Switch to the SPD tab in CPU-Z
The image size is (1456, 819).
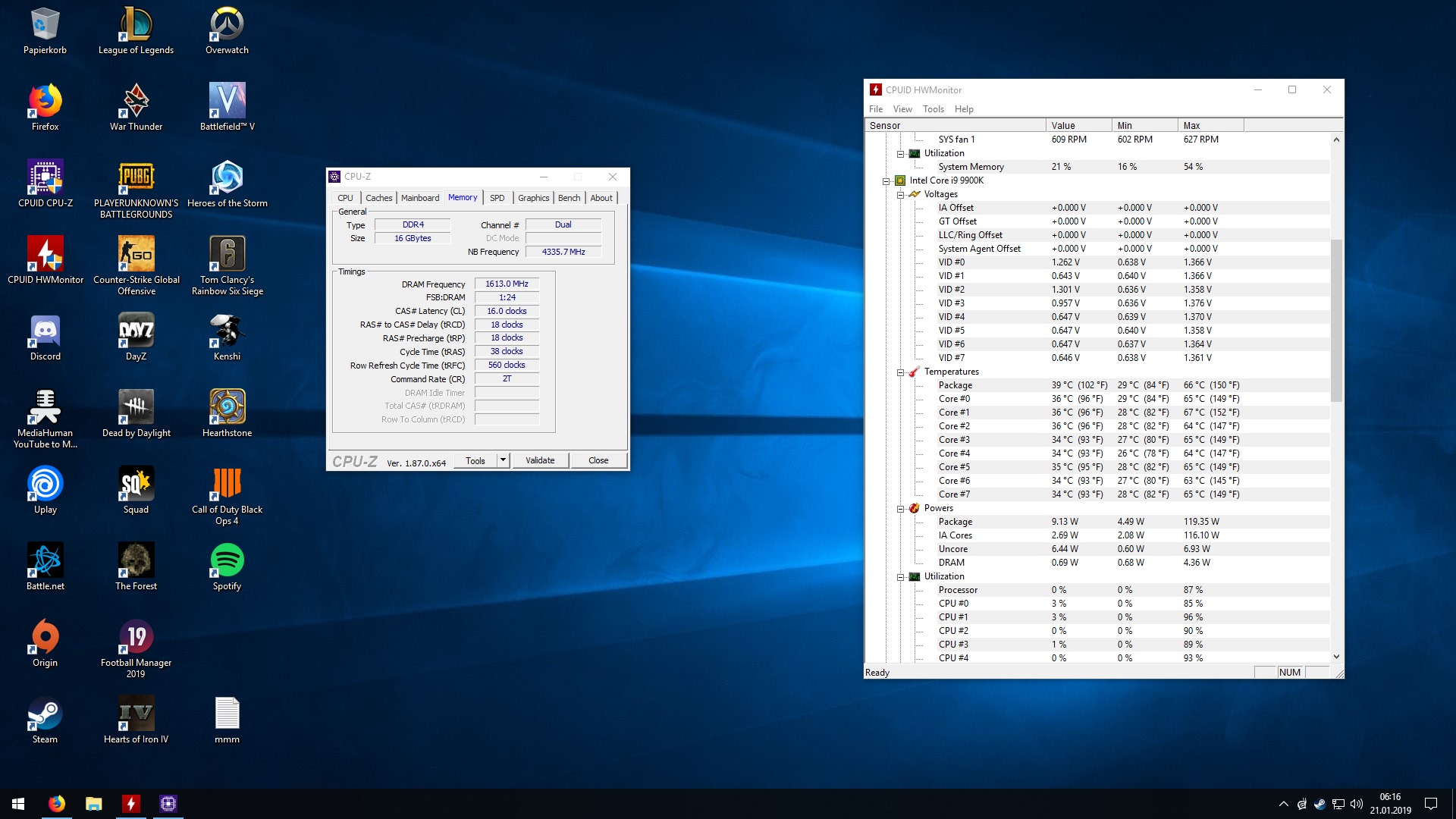pyautogui.click(x=497, y=198)
